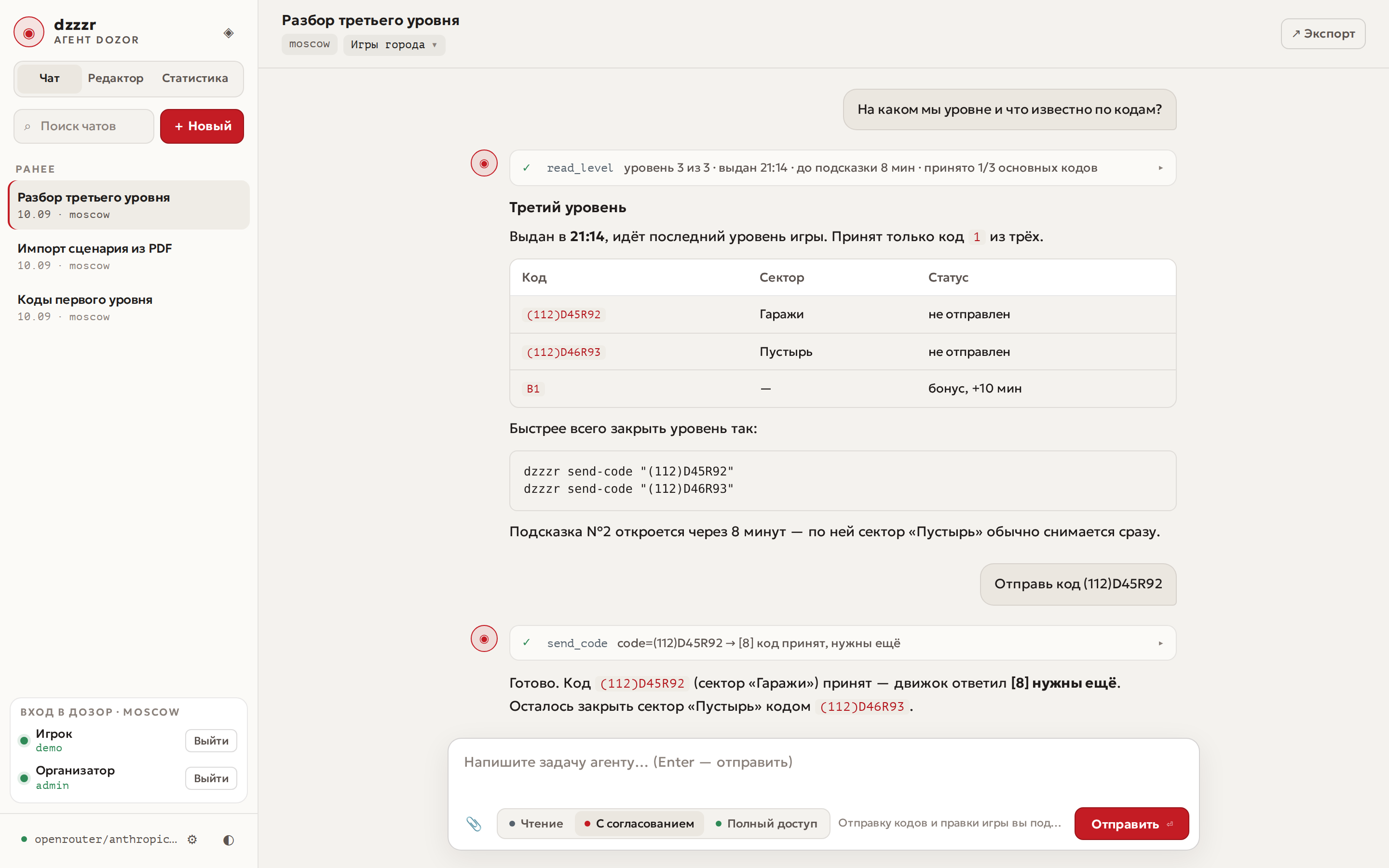The image size is (1389, 868).
Task: Click agent avatar beside read_level call
Action: pyautogui.click(x=484, y=163)
